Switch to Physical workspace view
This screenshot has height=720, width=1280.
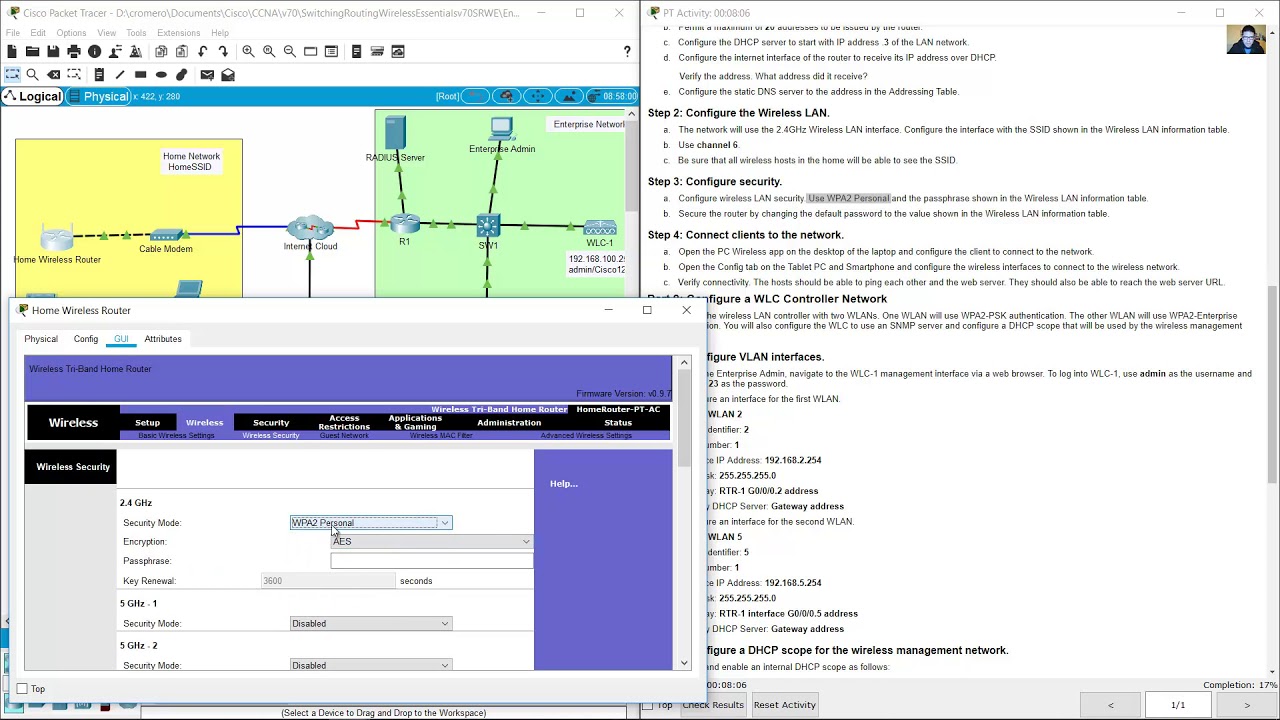99,96
